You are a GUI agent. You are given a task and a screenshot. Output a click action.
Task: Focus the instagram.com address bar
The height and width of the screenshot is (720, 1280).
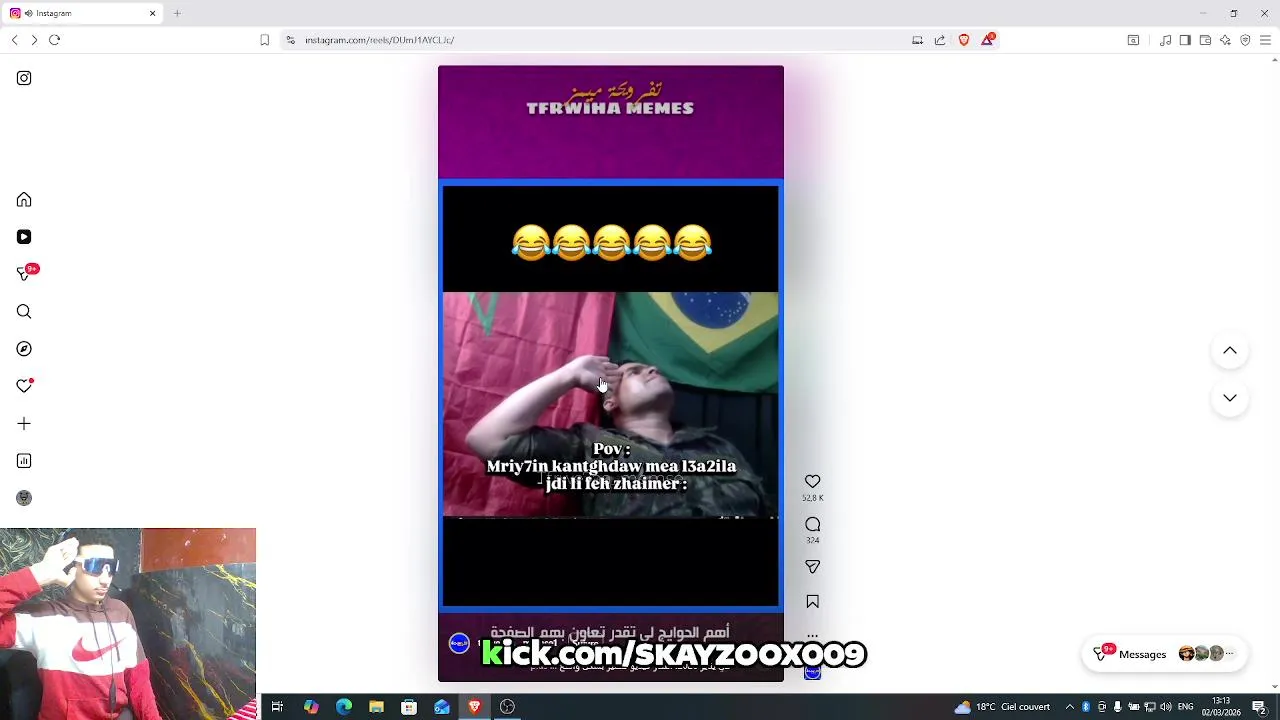tap(600, 40)
